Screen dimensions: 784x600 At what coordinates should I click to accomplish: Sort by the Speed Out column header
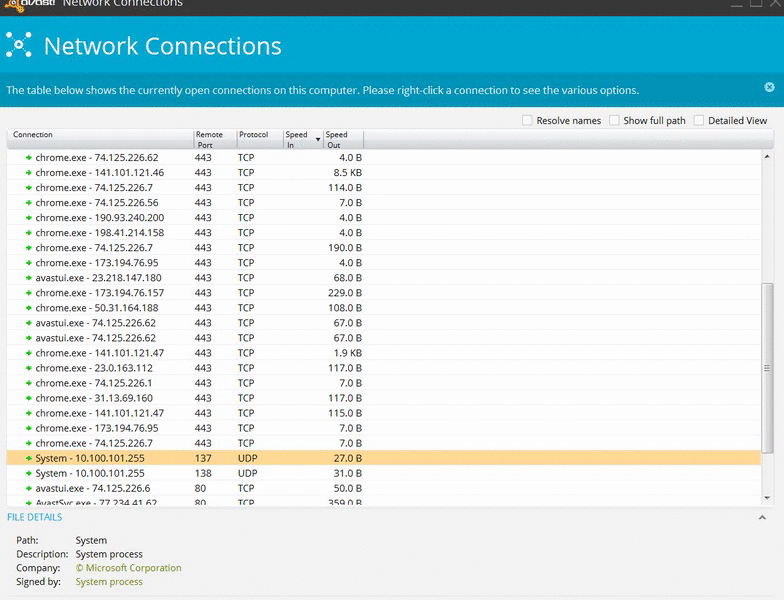coord(344,140)
